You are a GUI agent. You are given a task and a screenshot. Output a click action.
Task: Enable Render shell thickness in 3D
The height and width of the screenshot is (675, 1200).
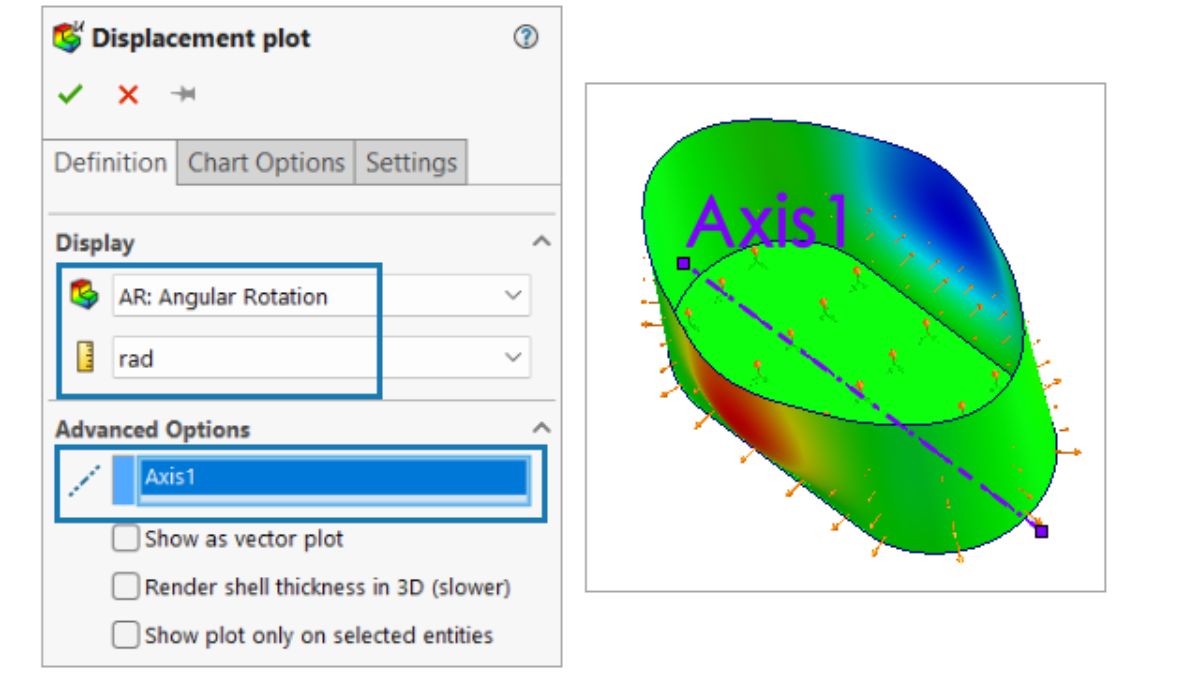point(126,587)
